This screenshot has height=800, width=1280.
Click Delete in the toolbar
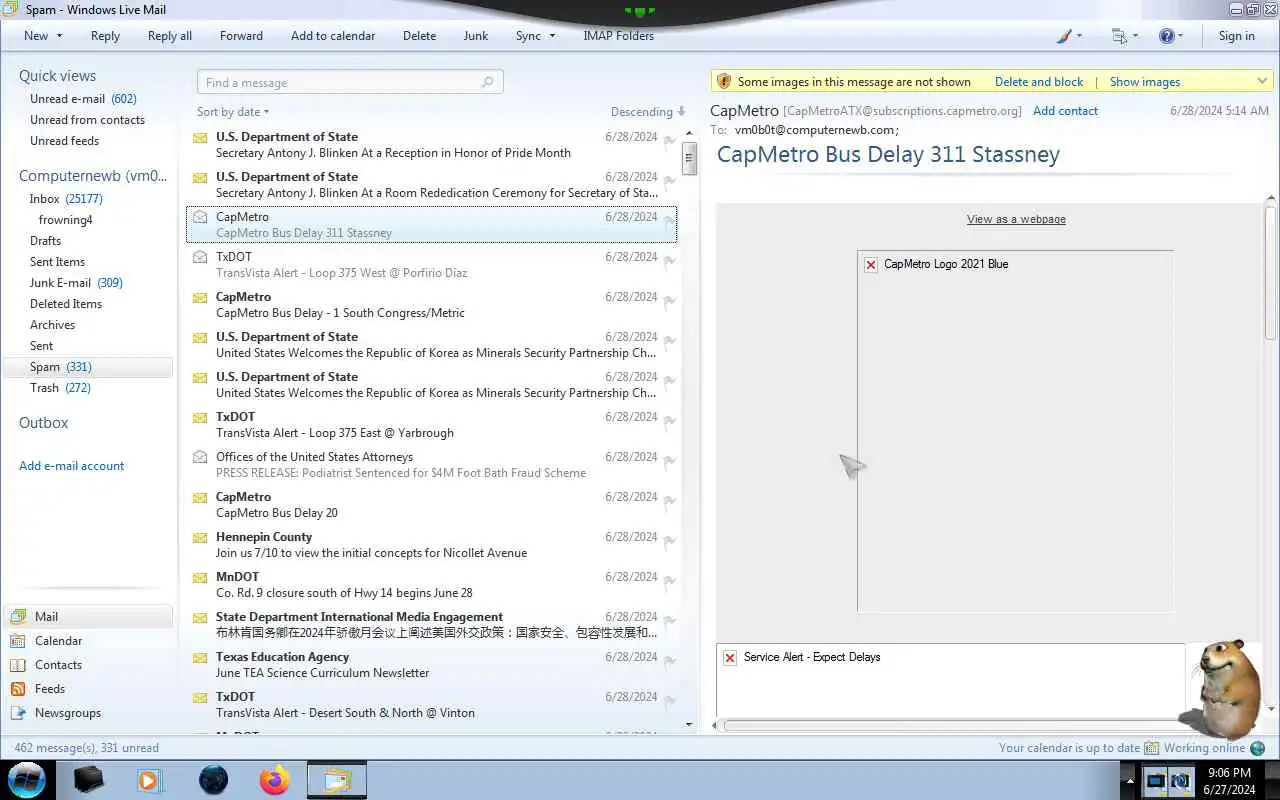click(x=419, y=36)
